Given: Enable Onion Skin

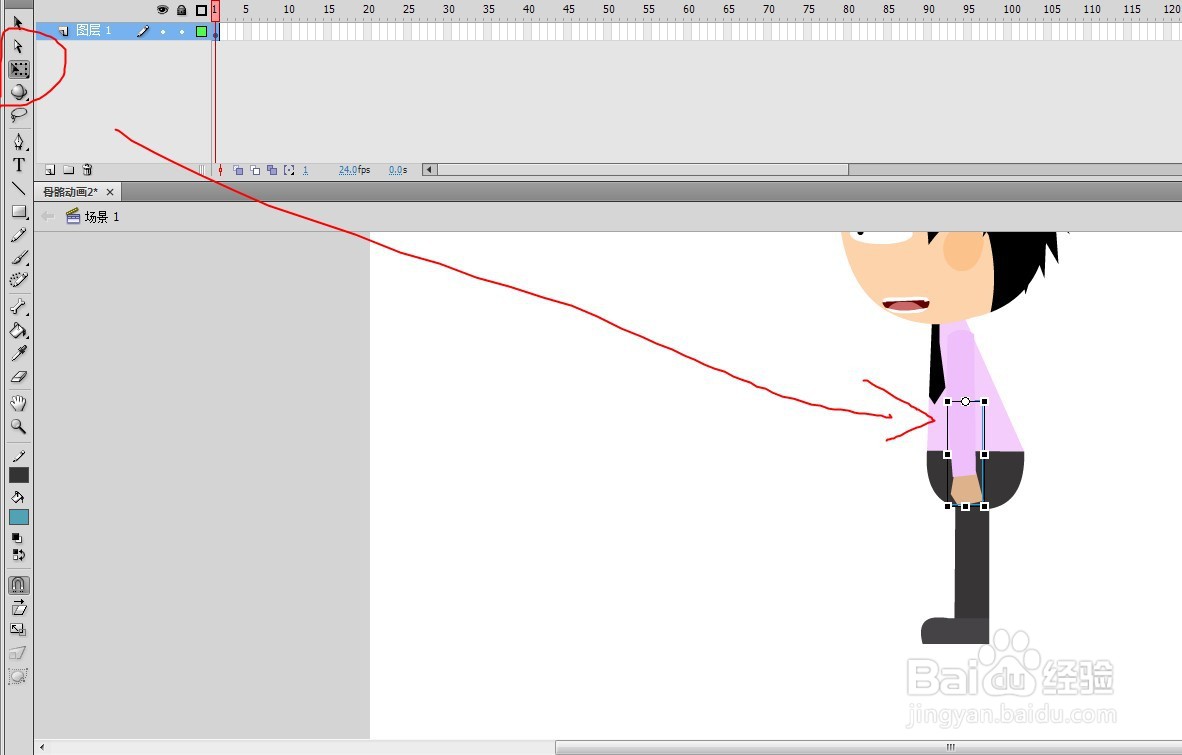Looking at the screenshot, I should coord(238,170).
